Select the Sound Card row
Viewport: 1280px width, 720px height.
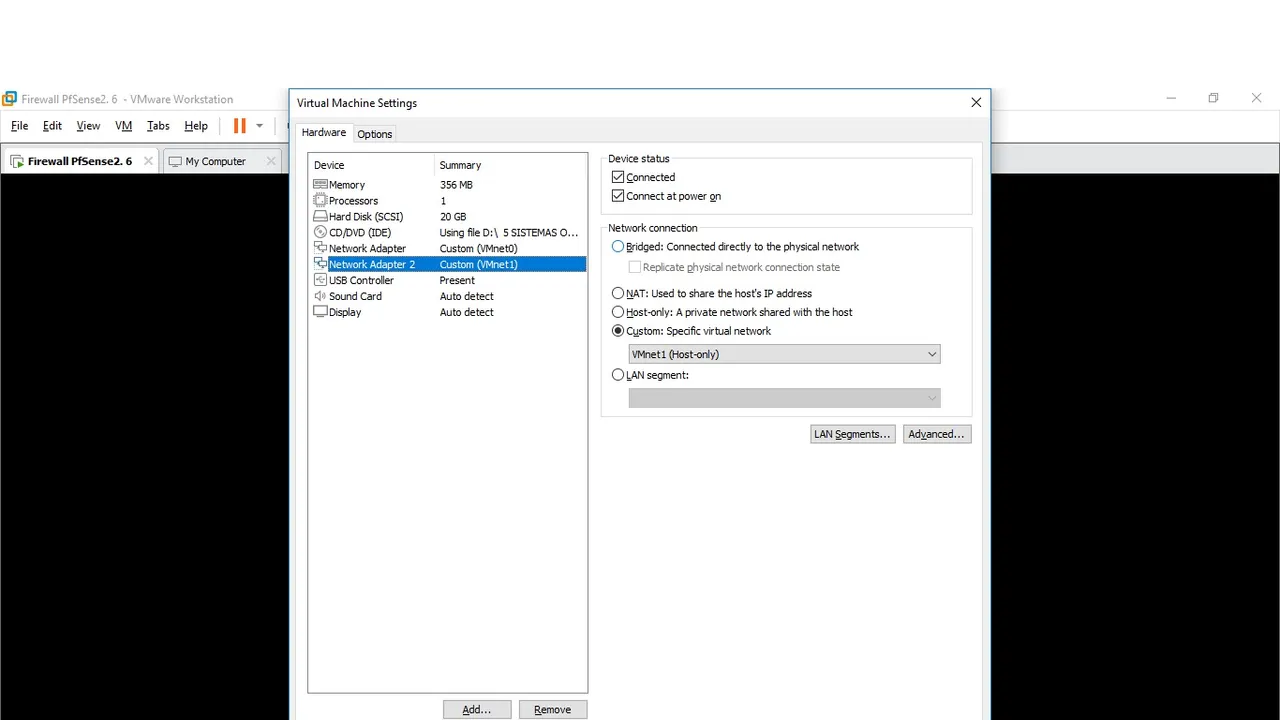(x=448, y=296)
